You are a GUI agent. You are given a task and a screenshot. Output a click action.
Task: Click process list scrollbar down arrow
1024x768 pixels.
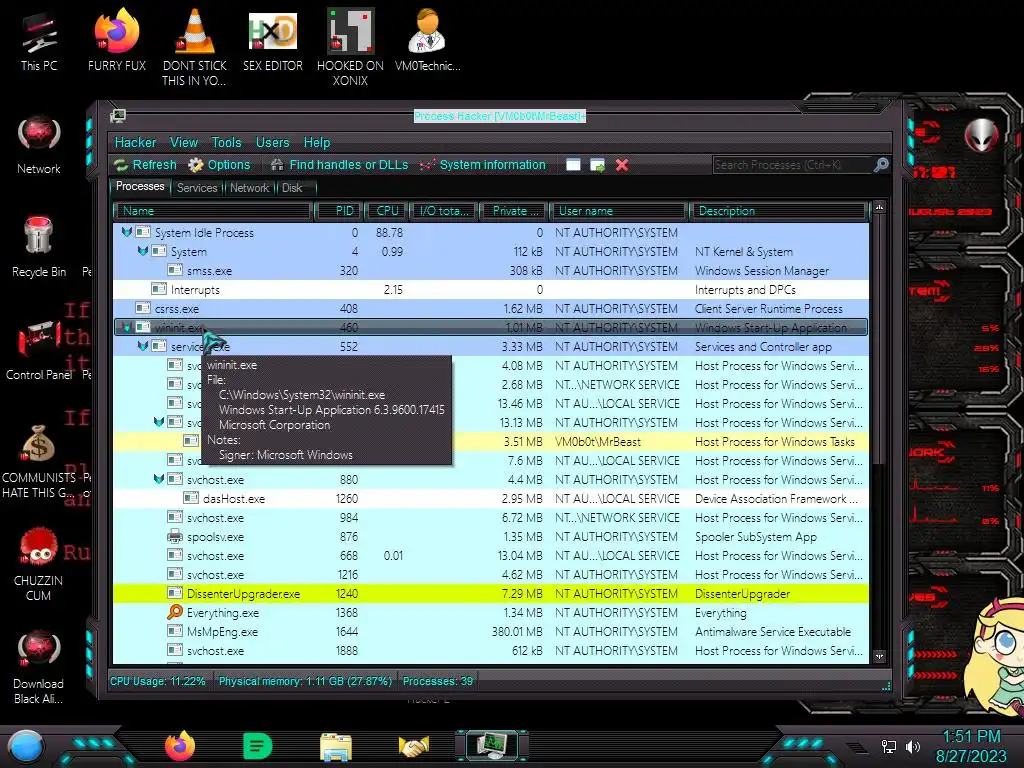[879, 656]
